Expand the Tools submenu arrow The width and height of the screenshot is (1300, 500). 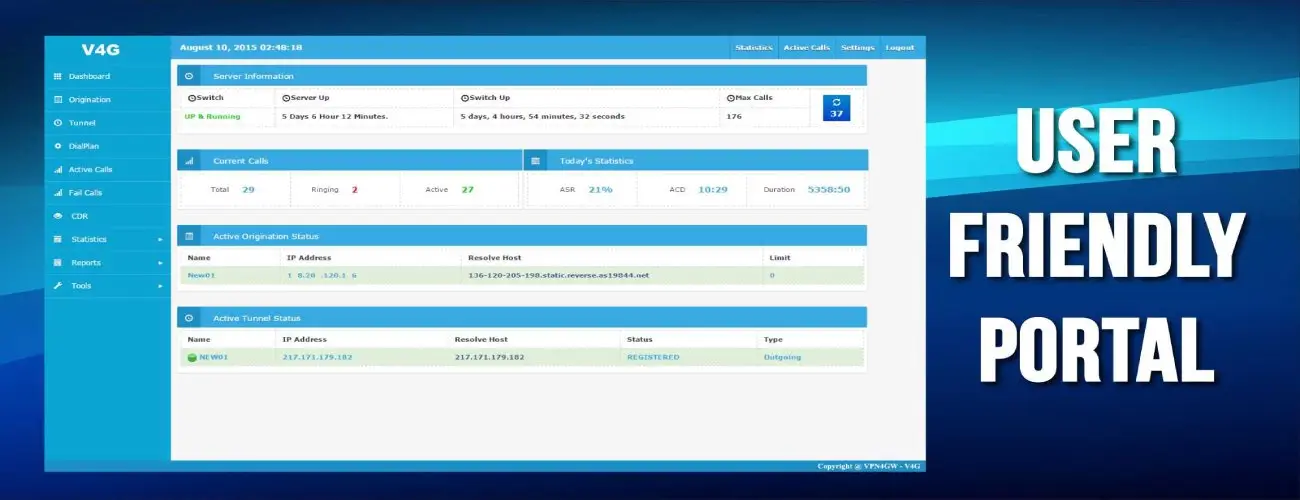click(160, 286)
